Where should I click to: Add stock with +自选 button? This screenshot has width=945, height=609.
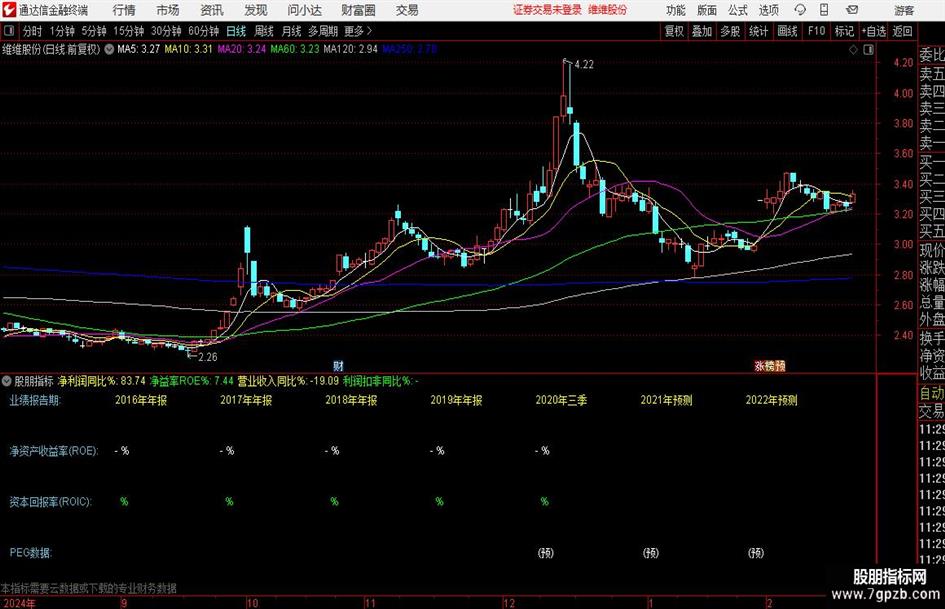pyautogui.click(x=874, y=31)
